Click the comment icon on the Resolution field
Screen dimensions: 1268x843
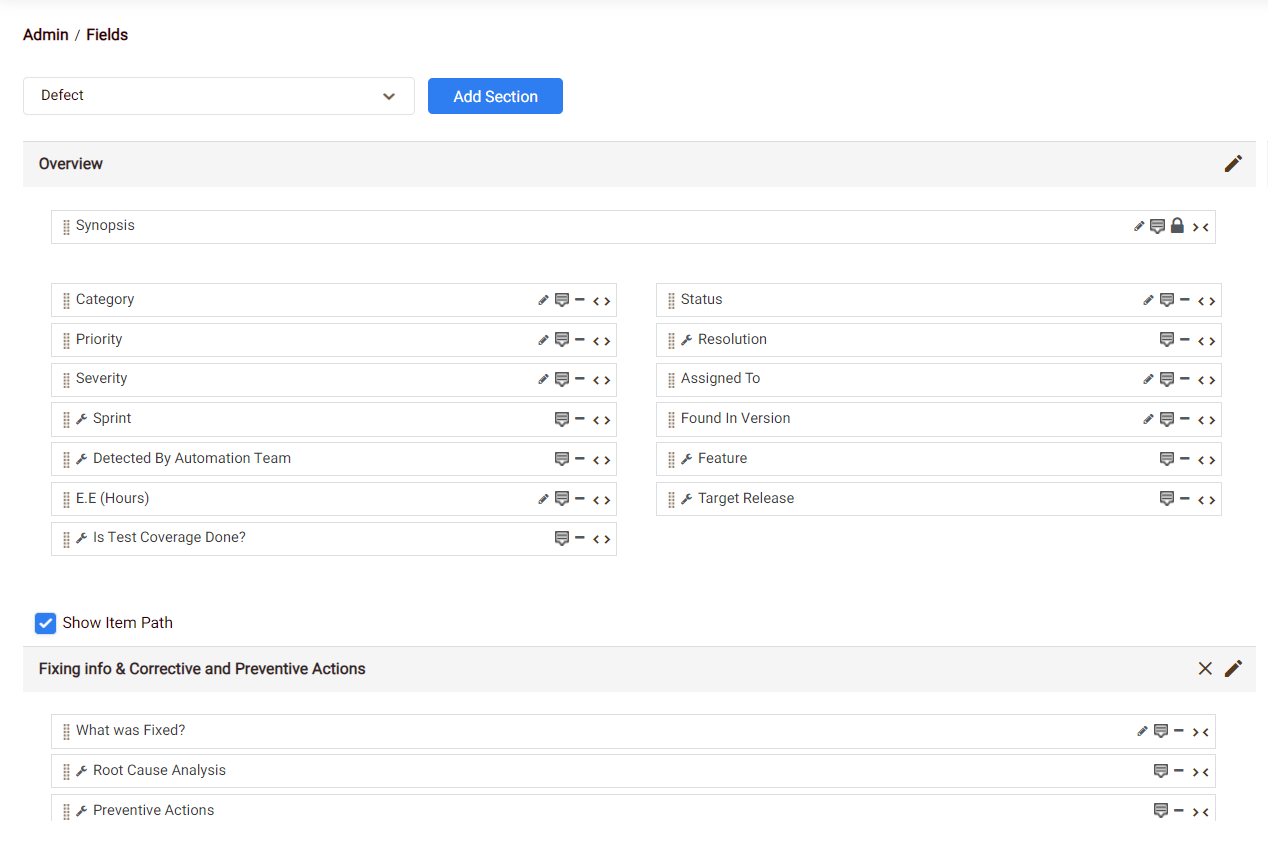(x=1166, y=340)
